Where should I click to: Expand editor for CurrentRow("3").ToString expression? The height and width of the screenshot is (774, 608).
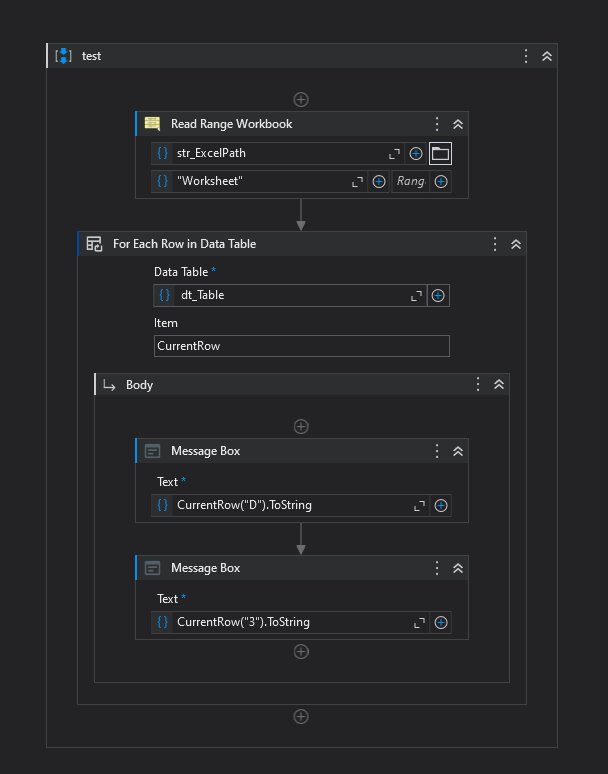tap(420, 622)
